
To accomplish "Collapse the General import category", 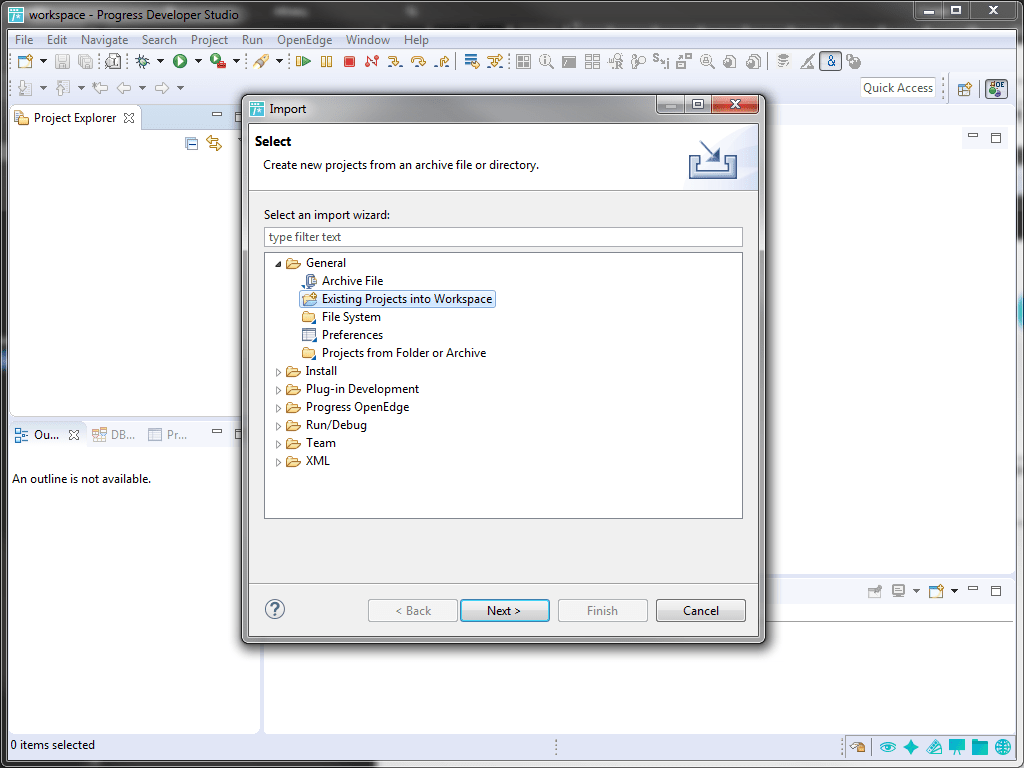I will coord(278,264).
